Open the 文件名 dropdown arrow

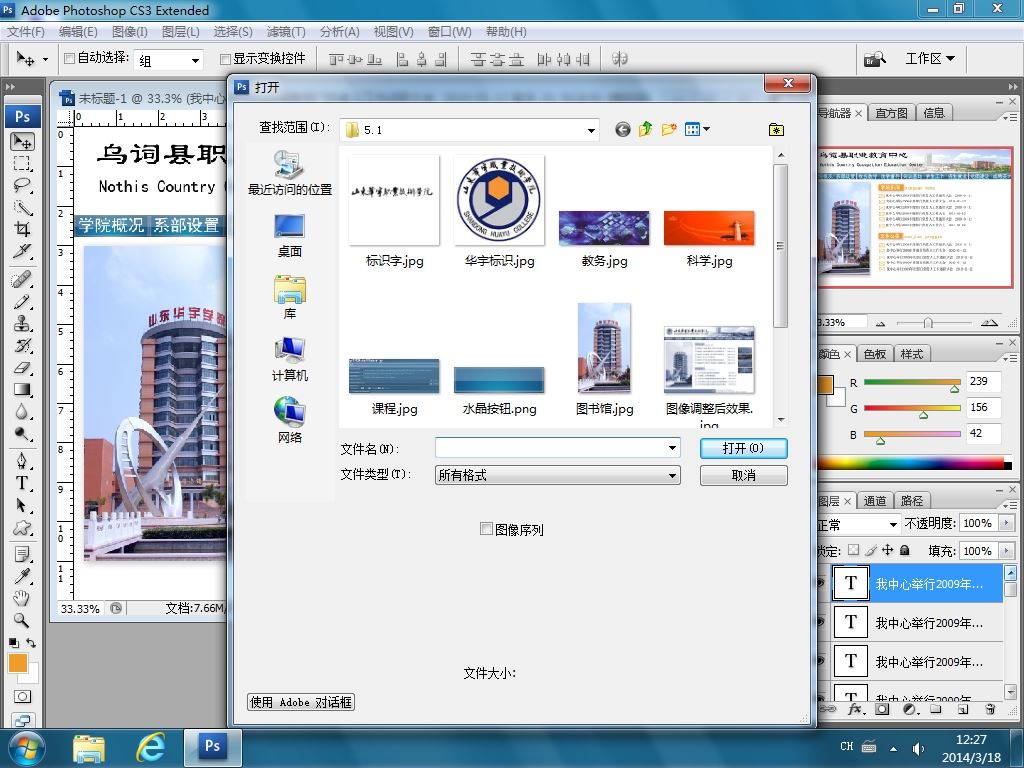[672, 448]
